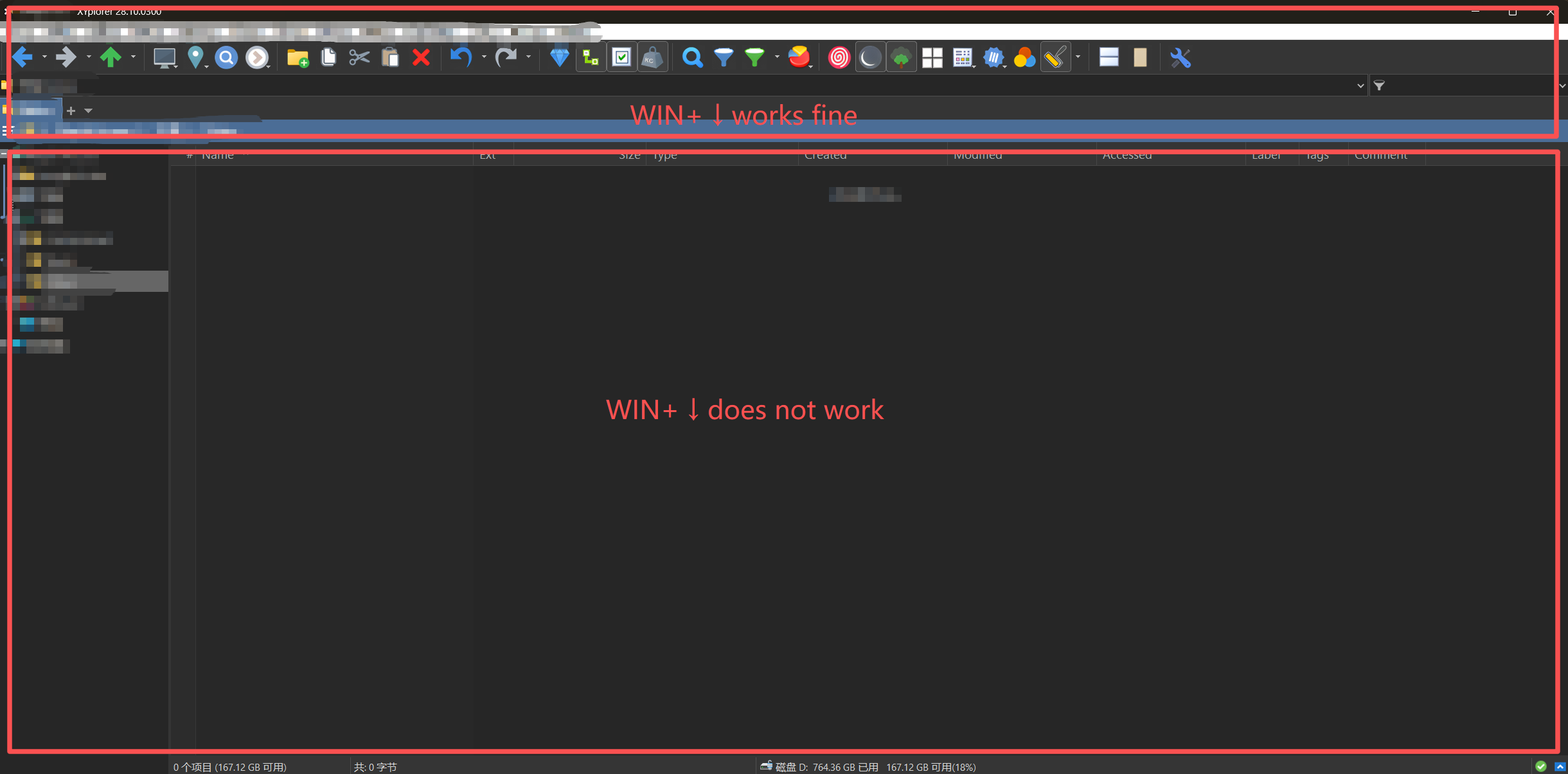The height and width of the screenshot is (774, 1568).
Task: Click the blue Undo arrow
Action: (461, 58)
